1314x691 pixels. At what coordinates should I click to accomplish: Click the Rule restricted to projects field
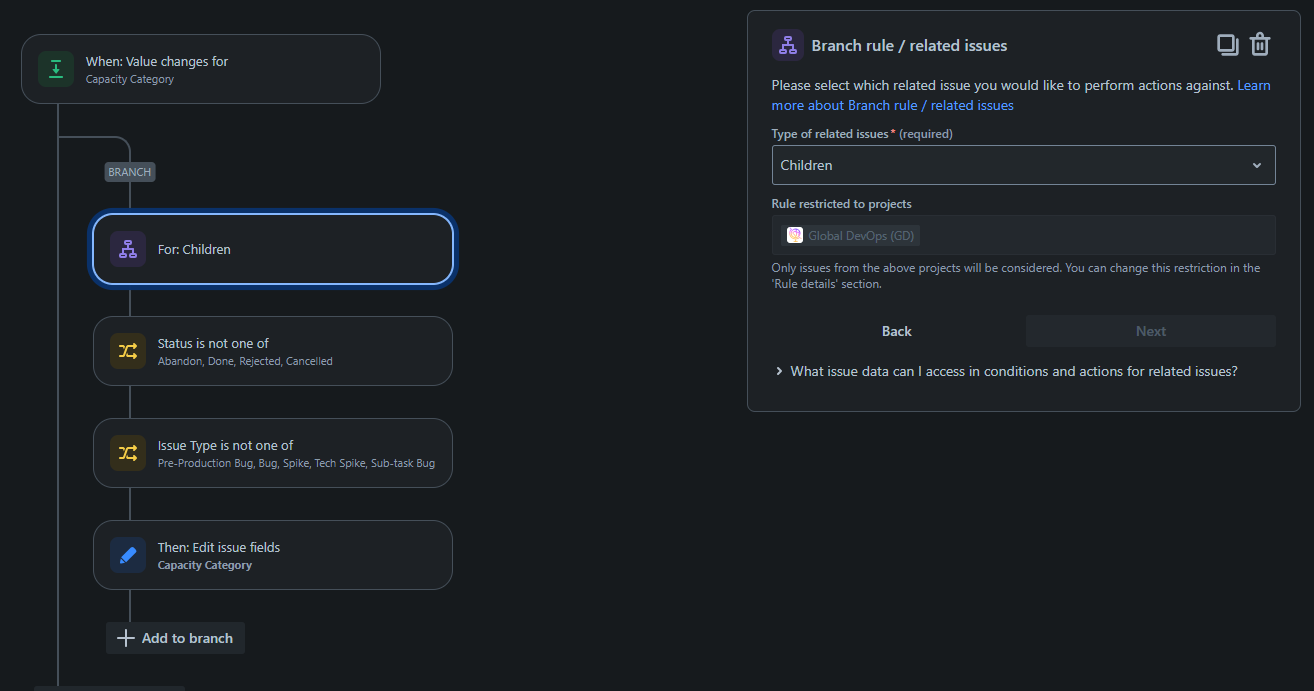[1023, 235]
